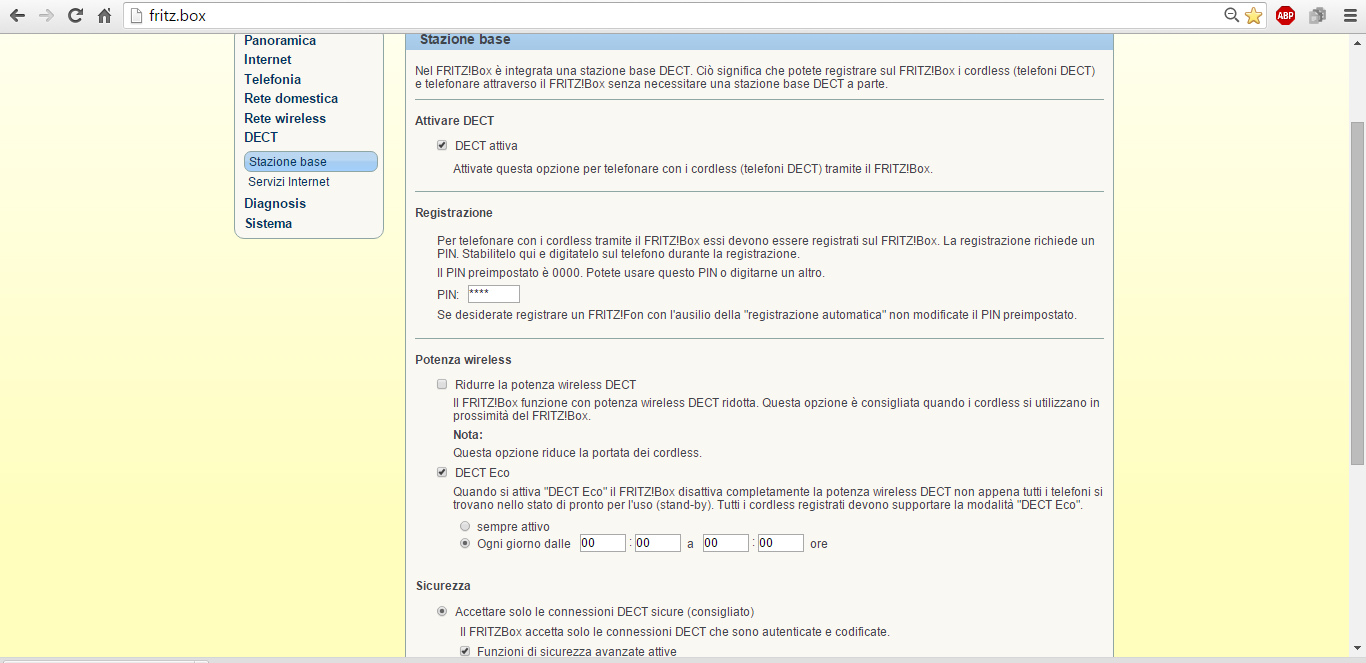Enable Ridurre la potenza wireless DECT
This screenshot has width=1366, height=663.
point(442,385)
